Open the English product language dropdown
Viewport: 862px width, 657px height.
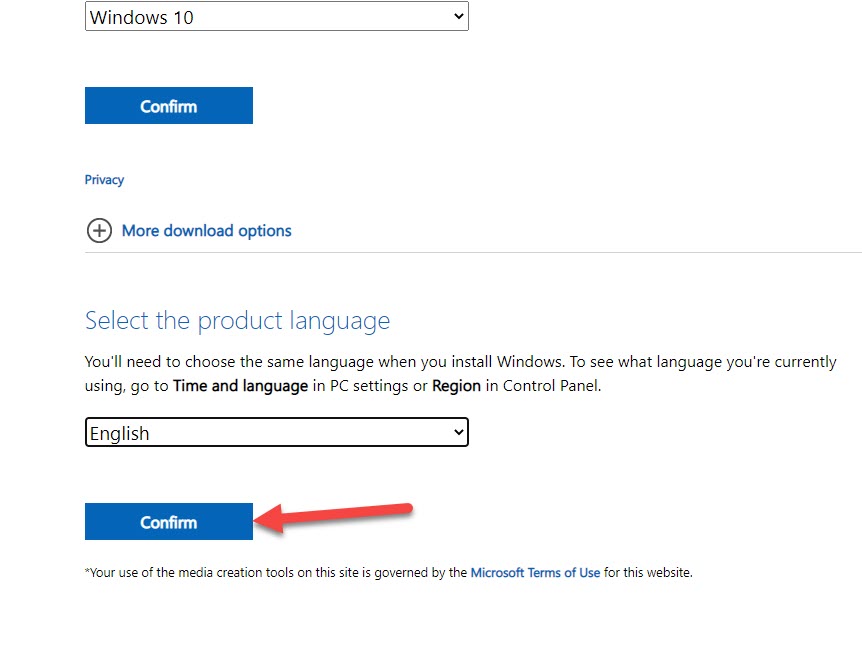276,433
